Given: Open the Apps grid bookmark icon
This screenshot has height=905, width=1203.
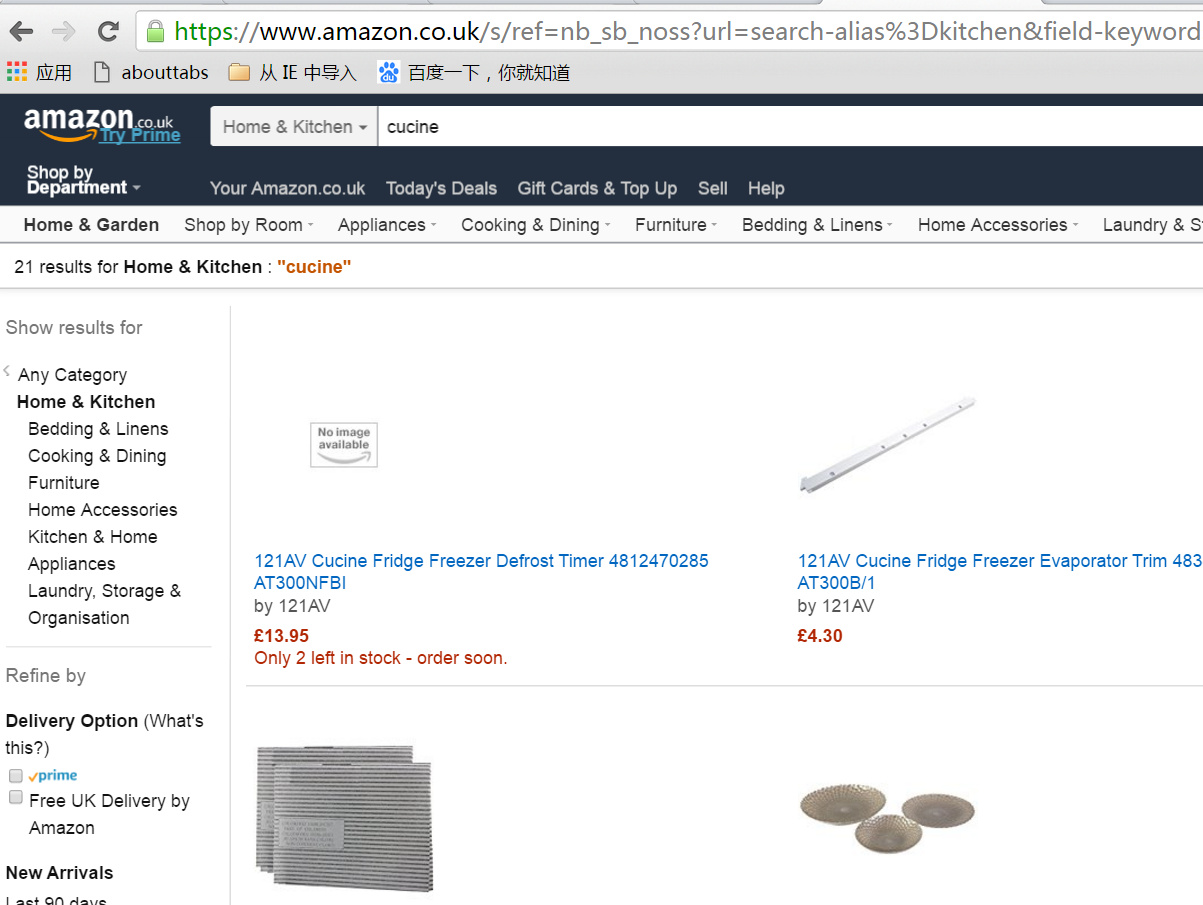Looking at the screenshot, I should click(17, 72).
